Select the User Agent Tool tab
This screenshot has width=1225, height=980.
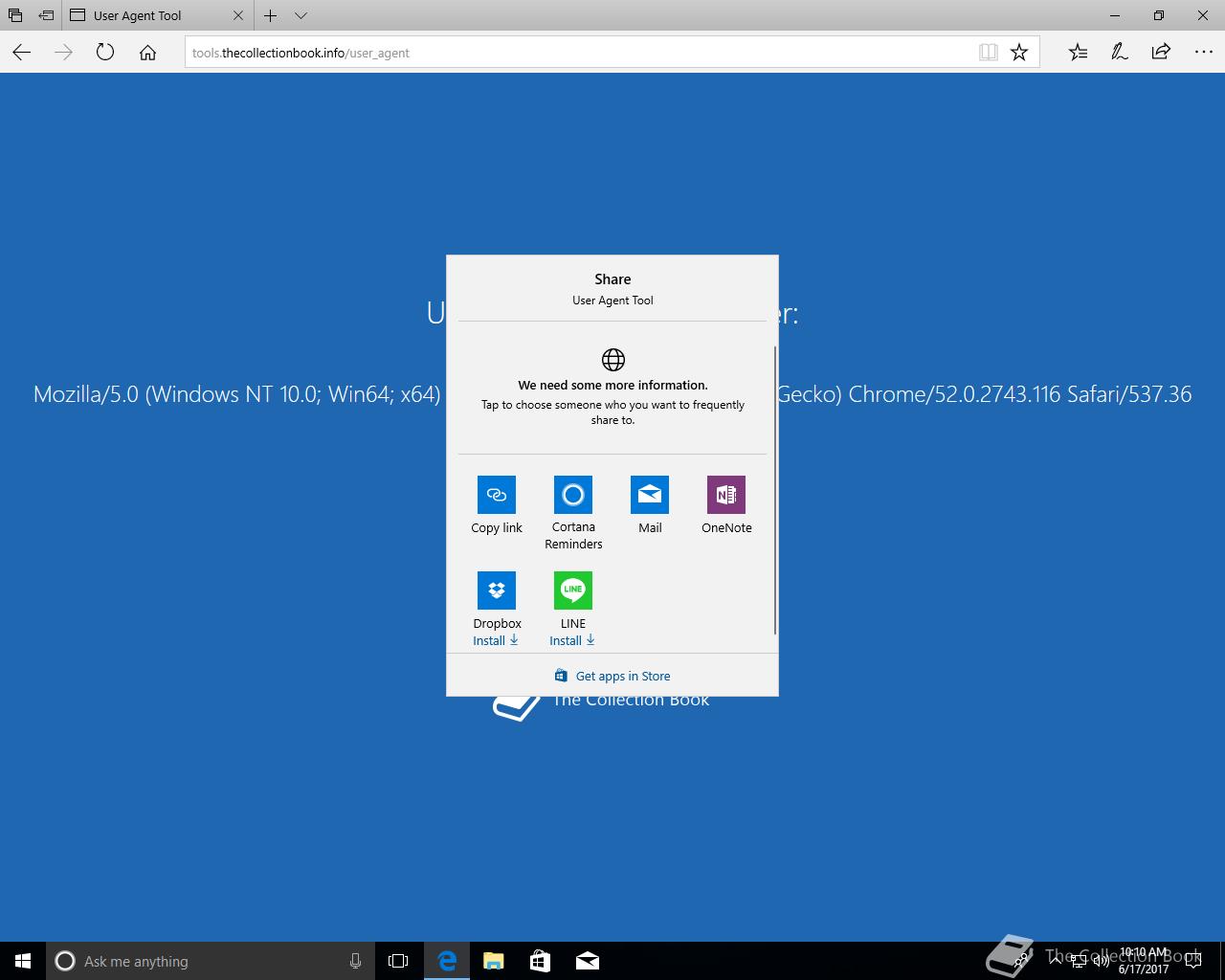158,15
